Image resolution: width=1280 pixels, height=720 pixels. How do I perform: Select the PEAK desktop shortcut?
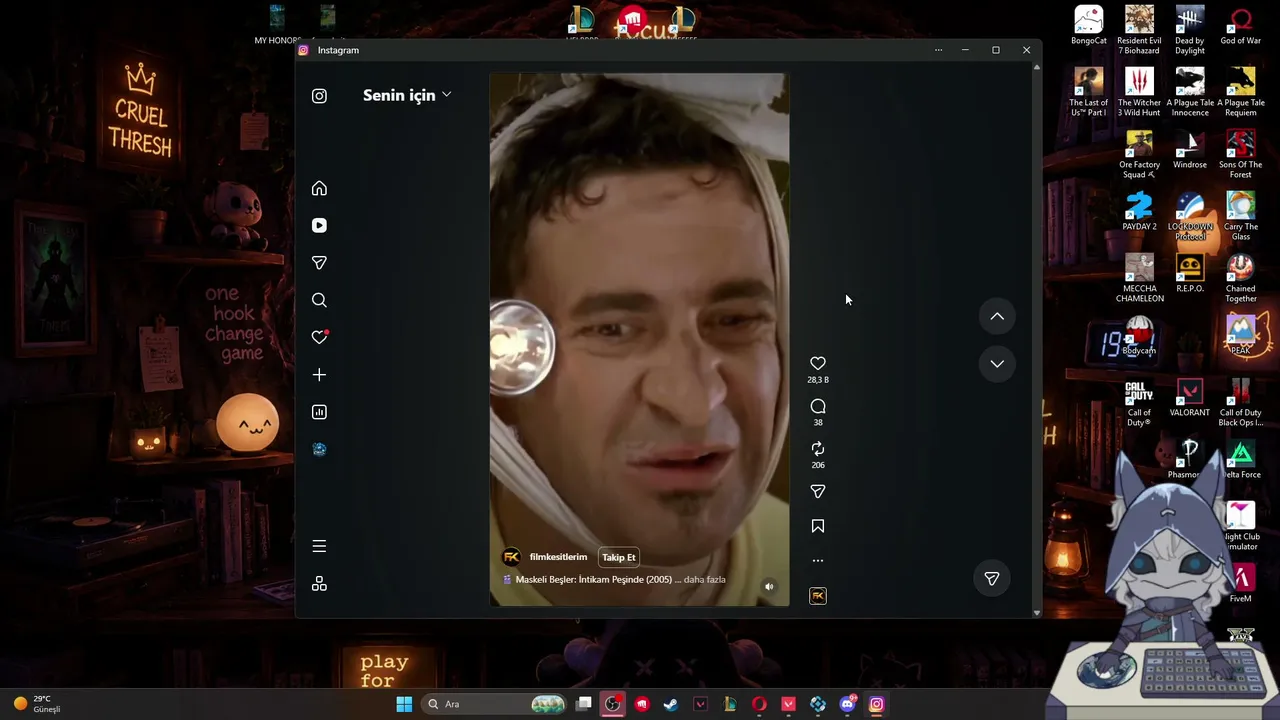(1241, 336)
